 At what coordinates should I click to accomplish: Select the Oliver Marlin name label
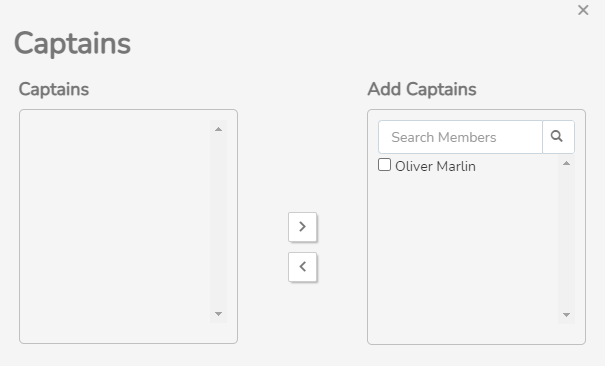pyautogui.click(x=435, y=166)
